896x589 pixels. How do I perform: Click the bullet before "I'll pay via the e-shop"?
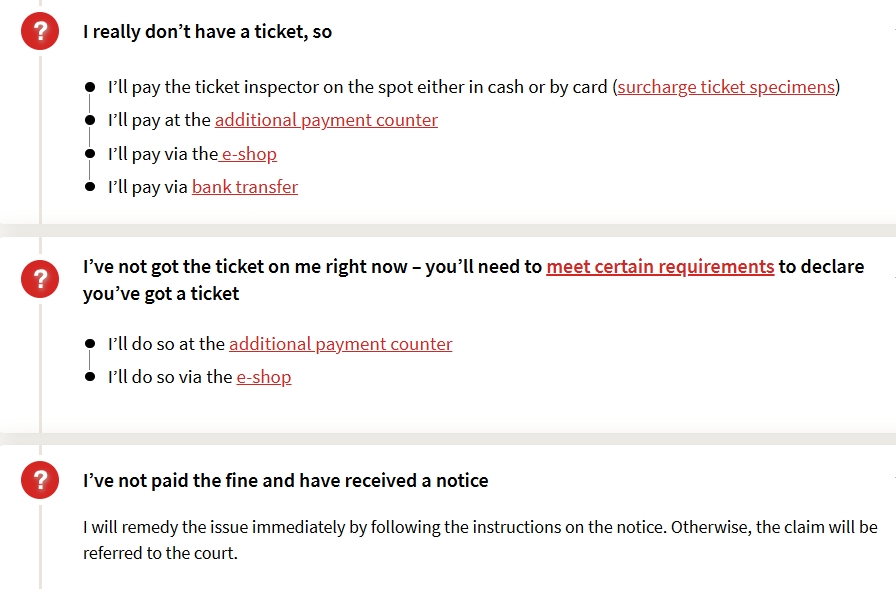[x=90, y=154]
